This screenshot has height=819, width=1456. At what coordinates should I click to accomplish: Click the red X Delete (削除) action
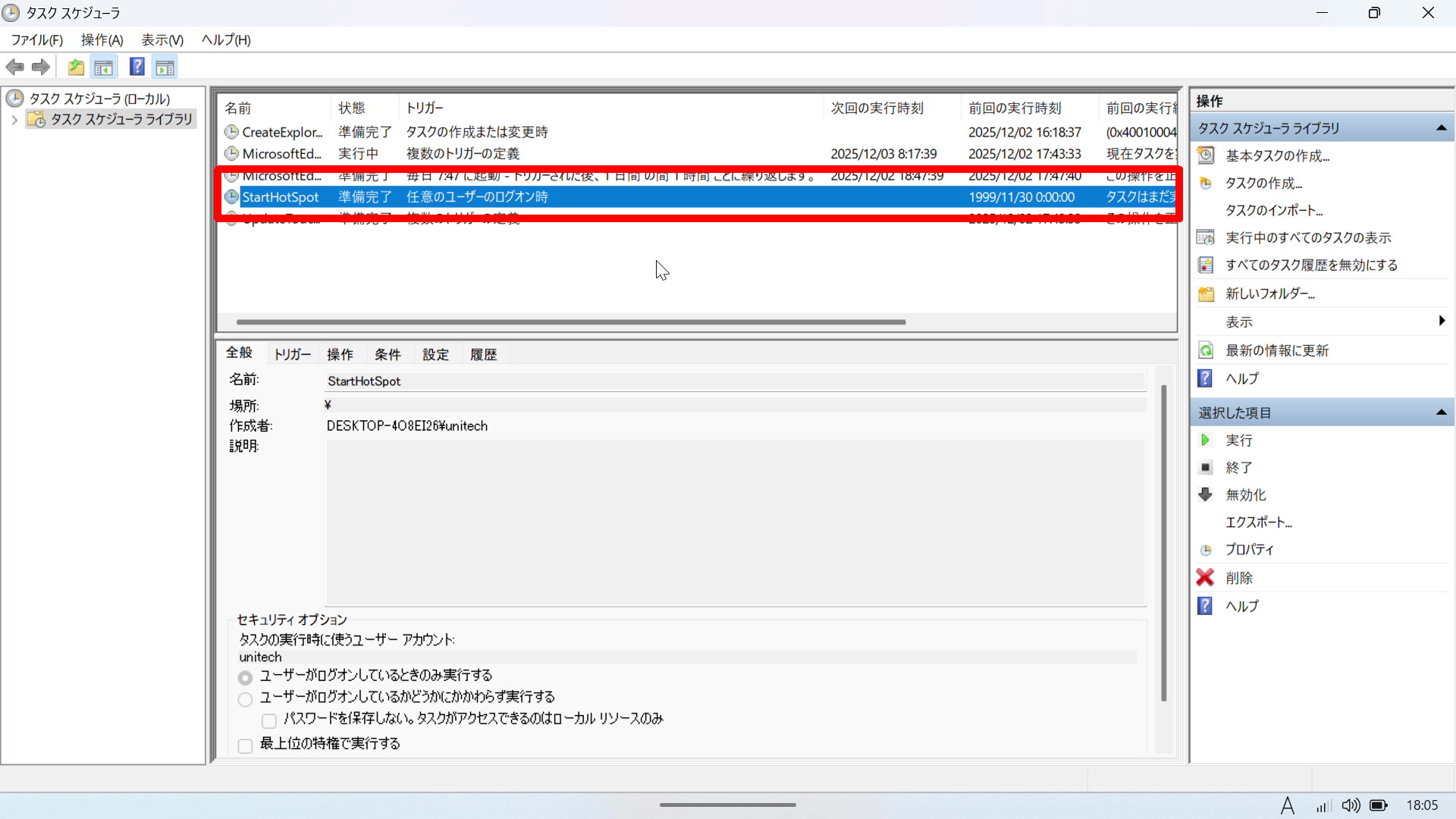(1205, 578)
